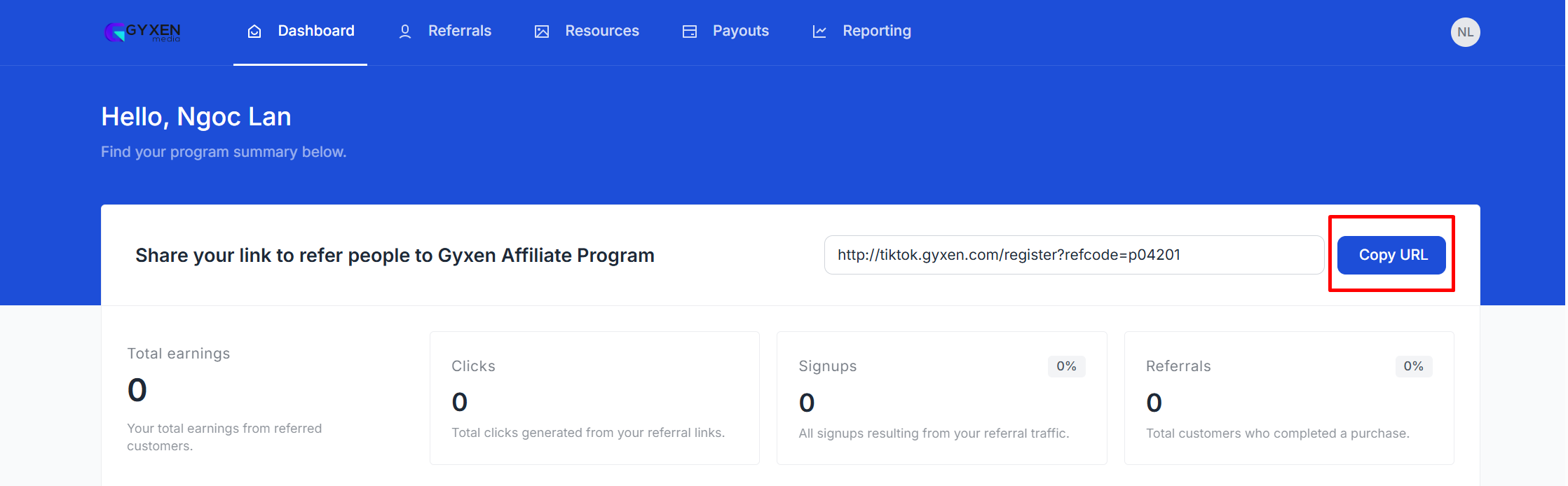Go to the Referrals tab label

[x=460, y=31]
